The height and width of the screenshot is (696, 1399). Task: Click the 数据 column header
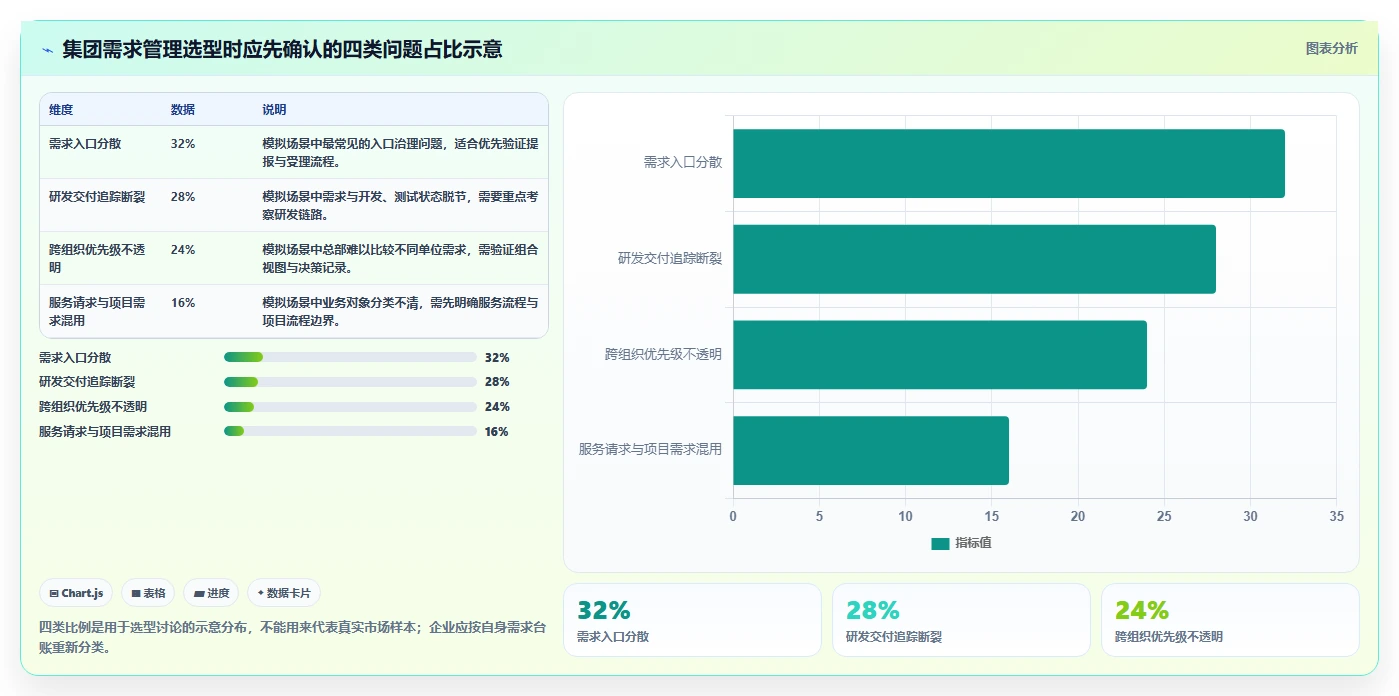(183, 110)
